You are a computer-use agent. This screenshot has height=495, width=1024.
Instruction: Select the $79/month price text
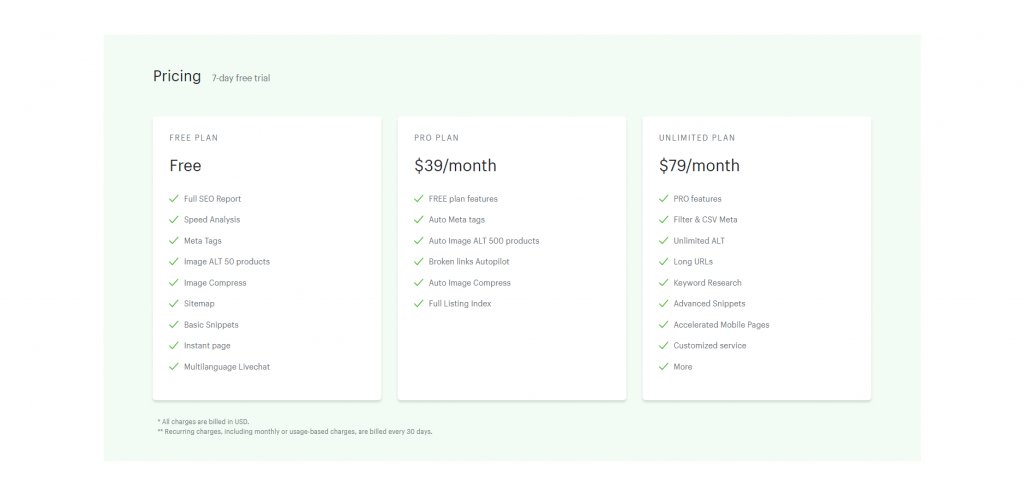point(699,166)
